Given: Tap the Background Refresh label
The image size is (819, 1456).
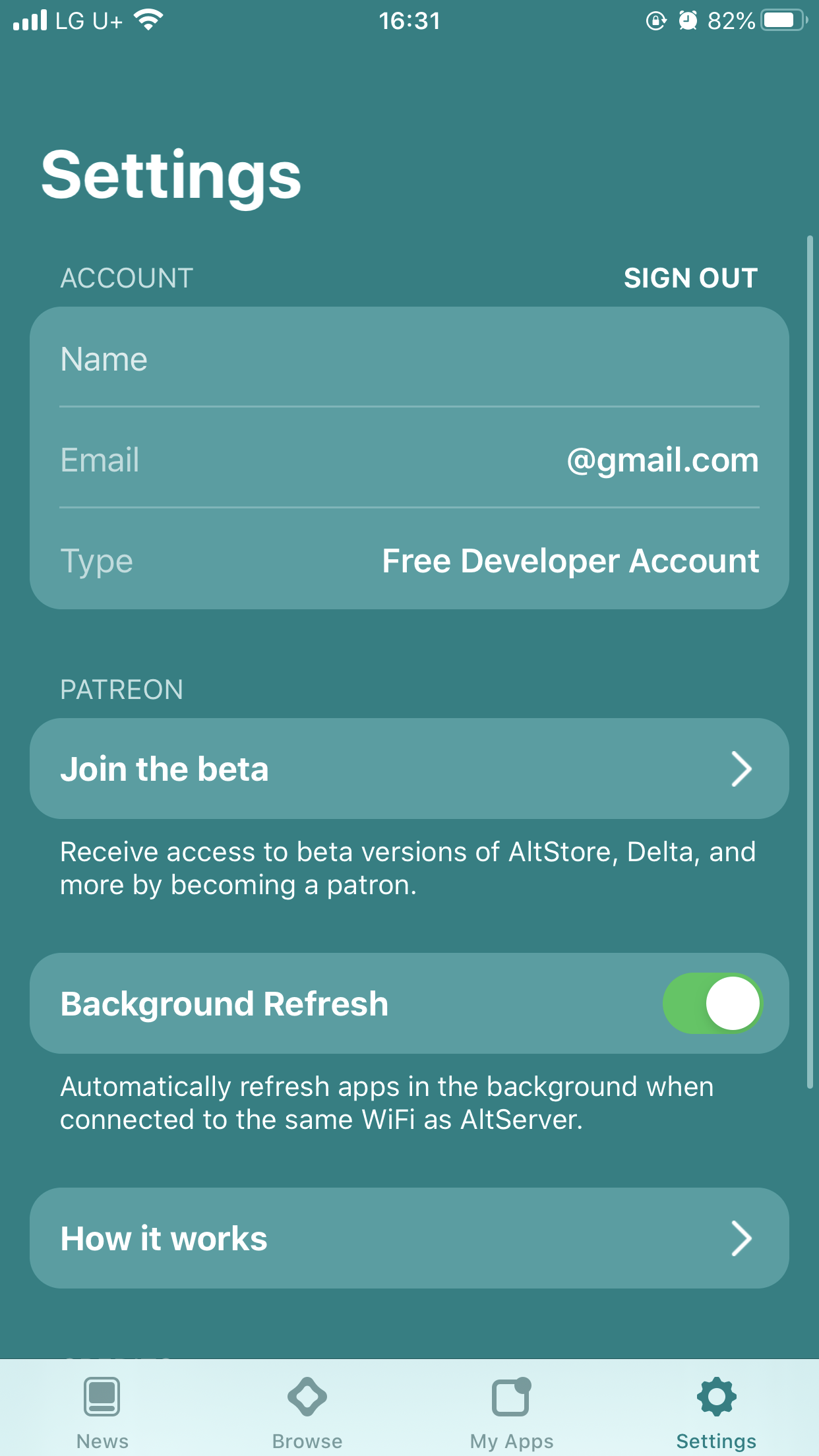Looking at the screenshot, I should pos(224,1004).
